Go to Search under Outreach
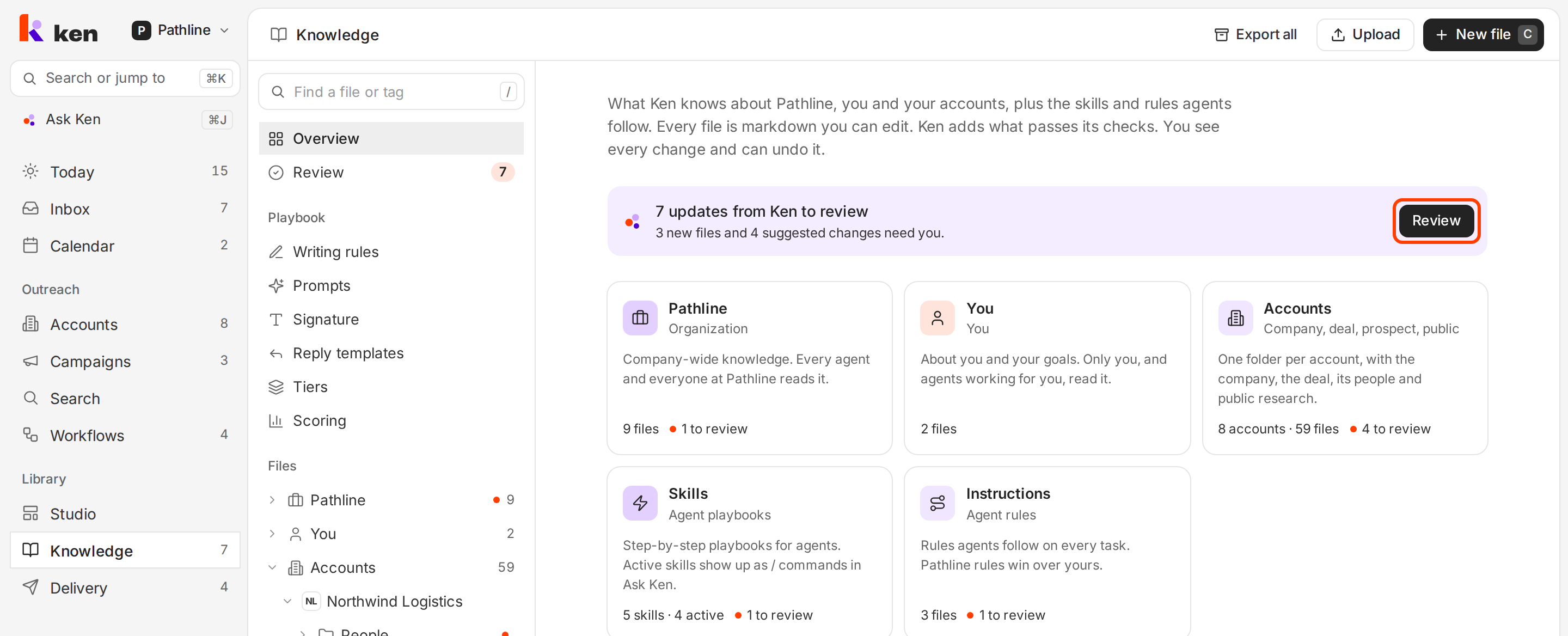The image size is (1568, 636). [125, 399]
